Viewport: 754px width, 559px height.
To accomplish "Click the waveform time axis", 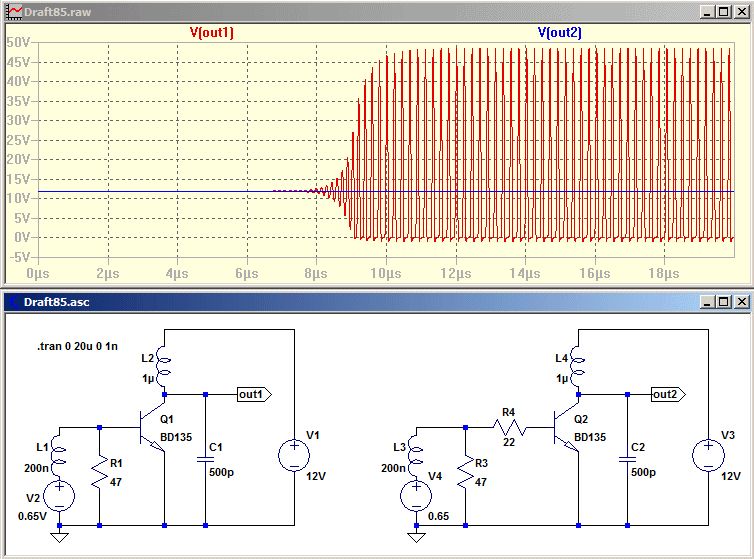I will pyautogui.click(x=385, y=272).
